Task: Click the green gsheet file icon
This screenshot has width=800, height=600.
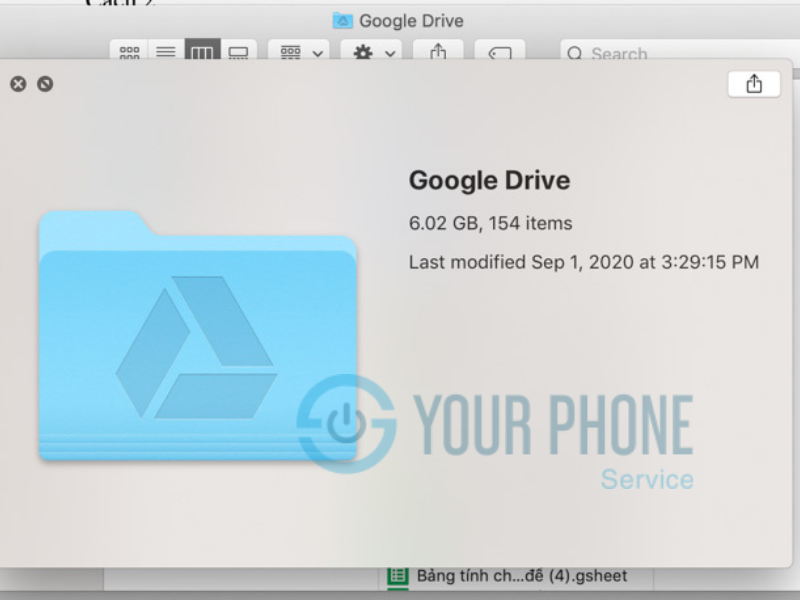Action: [398, 576]
